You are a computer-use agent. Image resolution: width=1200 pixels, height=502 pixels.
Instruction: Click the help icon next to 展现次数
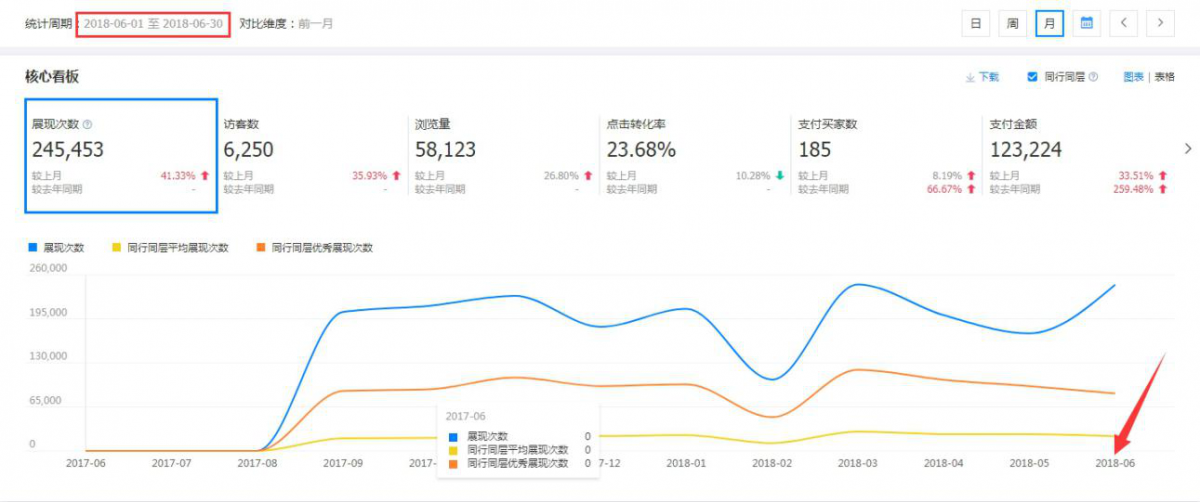(87, 125)
